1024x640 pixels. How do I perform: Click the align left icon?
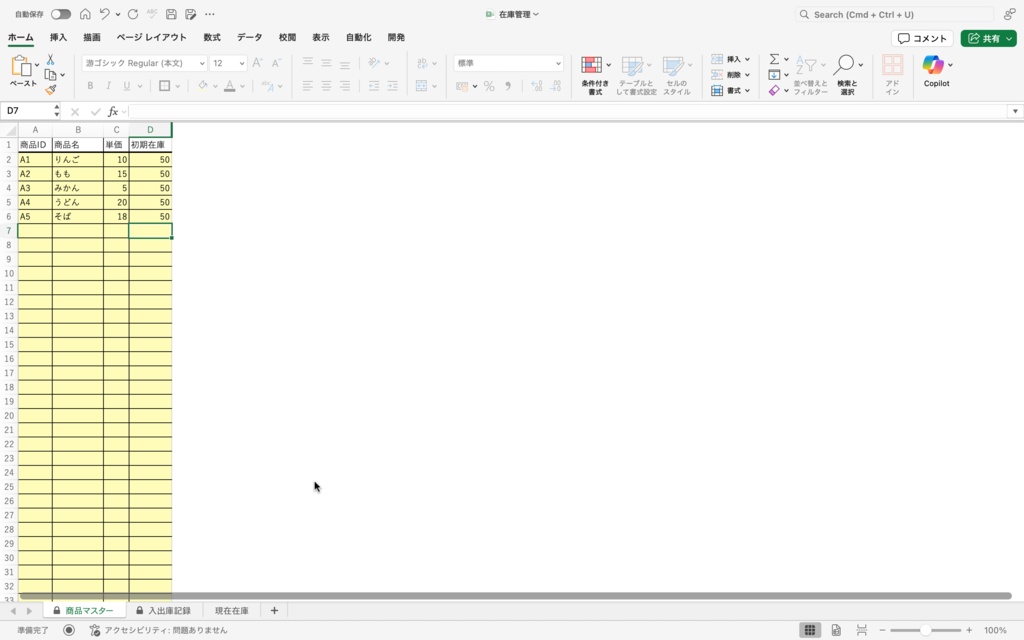308,86
